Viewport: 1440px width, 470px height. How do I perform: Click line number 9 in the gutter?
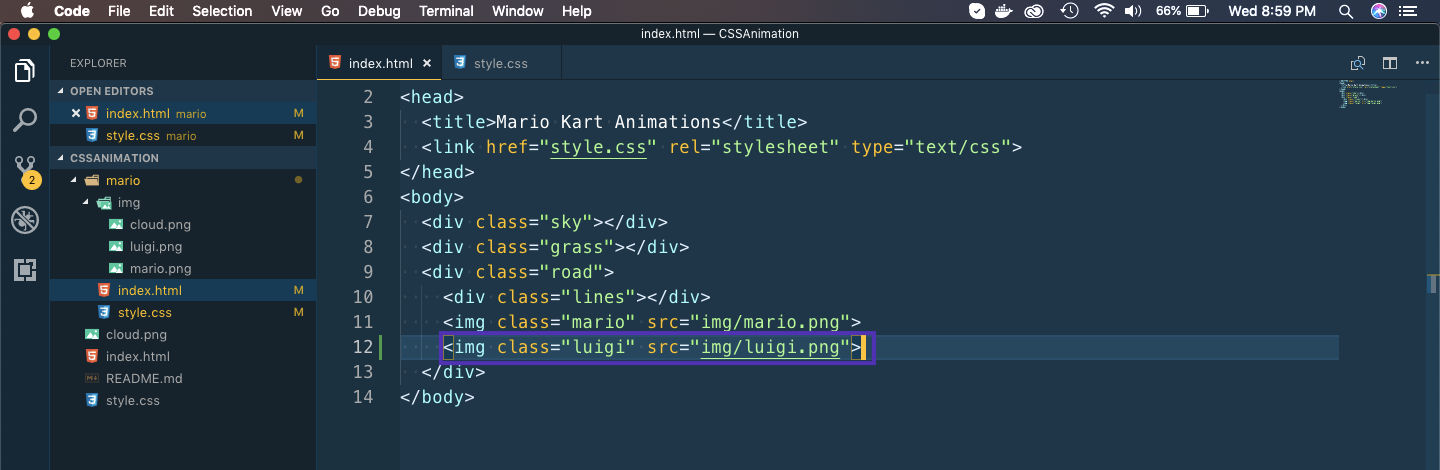(367, 272)
